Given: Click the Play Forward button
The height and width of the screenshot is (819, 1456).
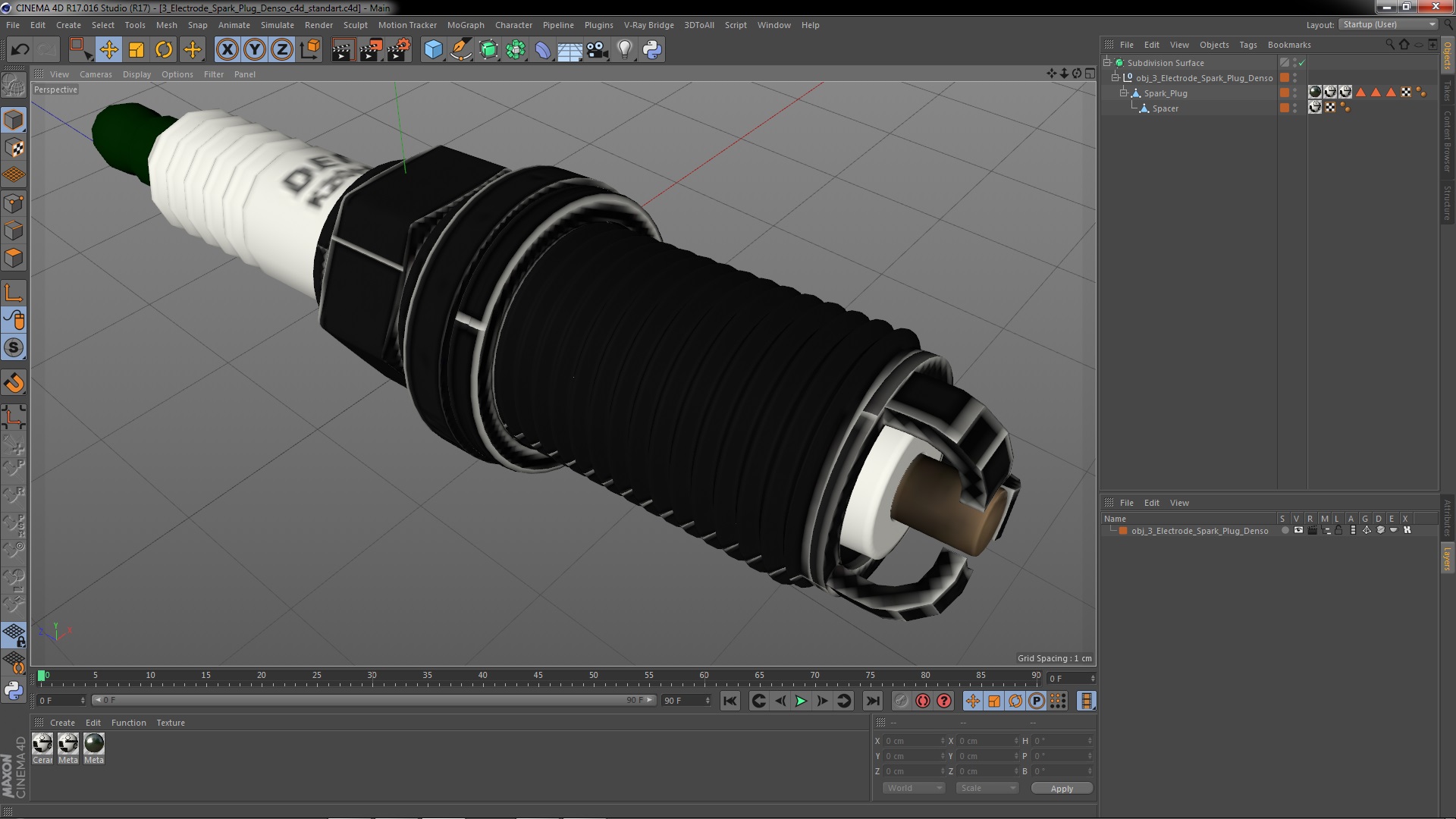Looking at the screenshot, I should (x=801, y=701).
